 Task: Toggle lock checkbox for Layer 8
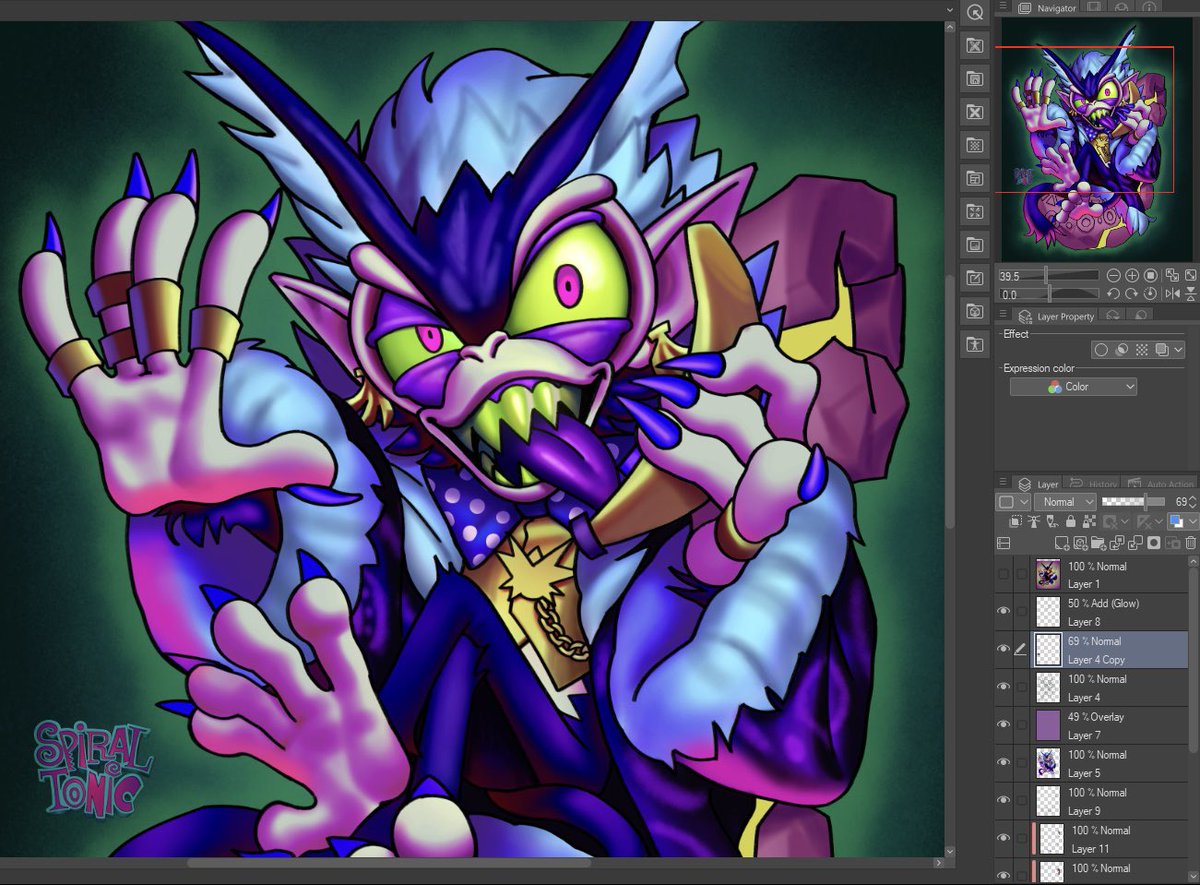(1021, 611)
